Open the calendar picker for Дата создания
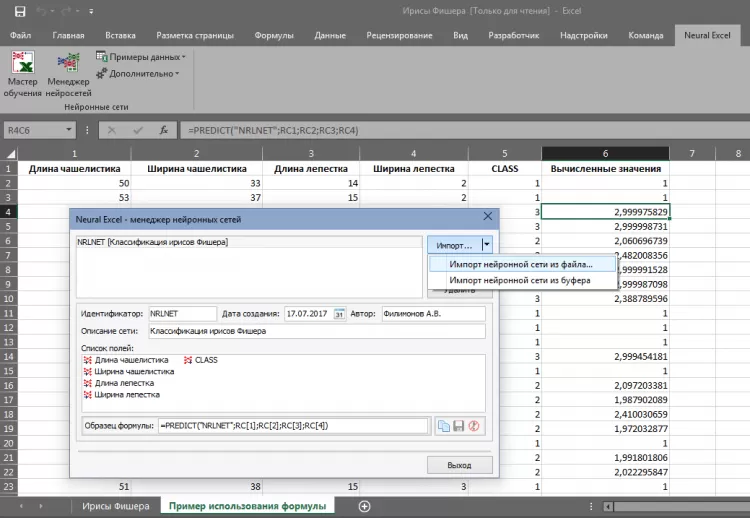This screenshot has height=518, width=750. 339,314
